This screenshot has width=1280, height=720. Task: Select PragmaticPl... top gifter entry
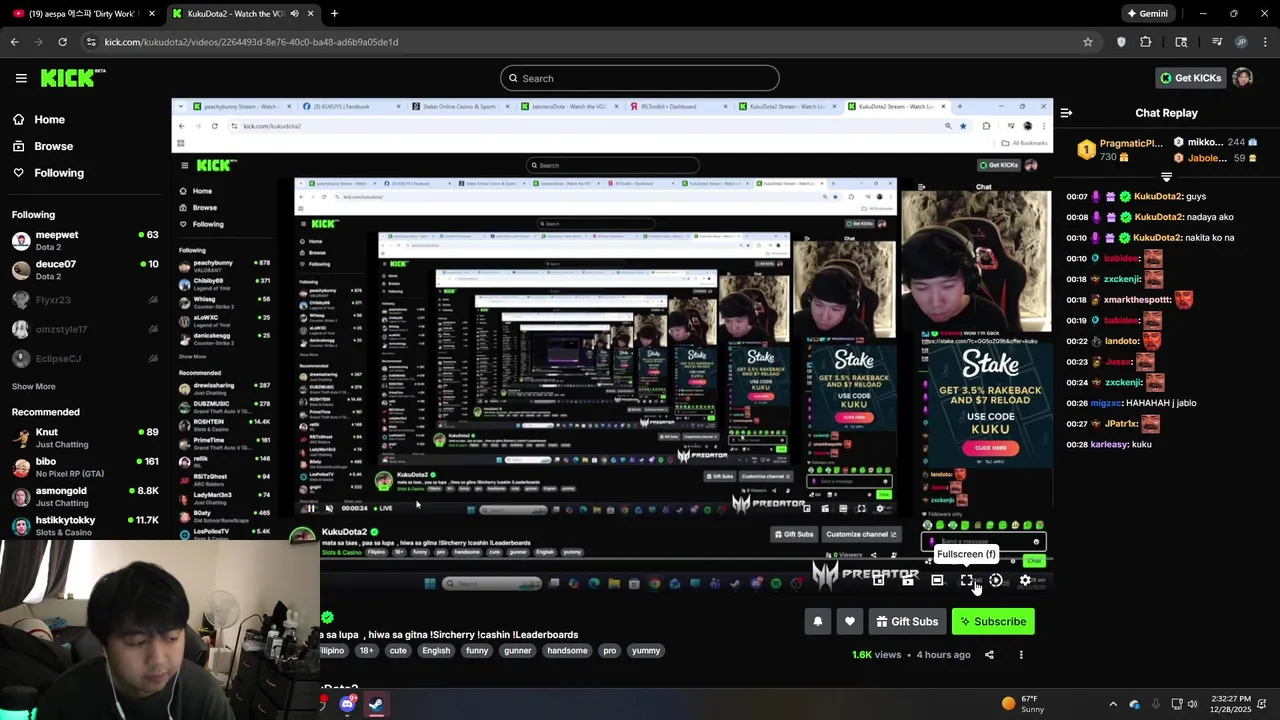[1118, 150]
